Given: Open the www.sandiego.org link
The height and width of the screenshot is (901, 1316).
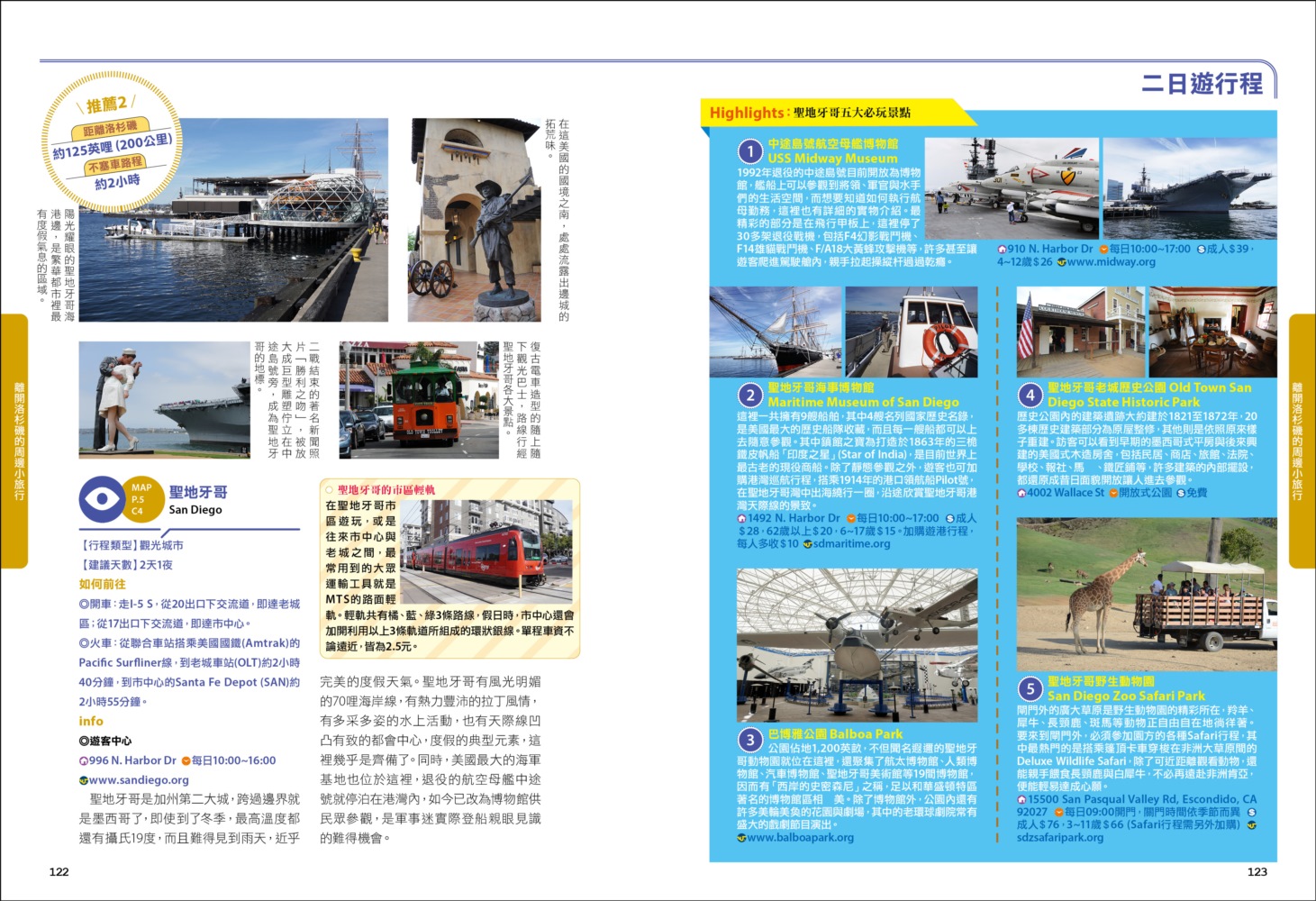Looking at the screenshot, I should 139,781.
